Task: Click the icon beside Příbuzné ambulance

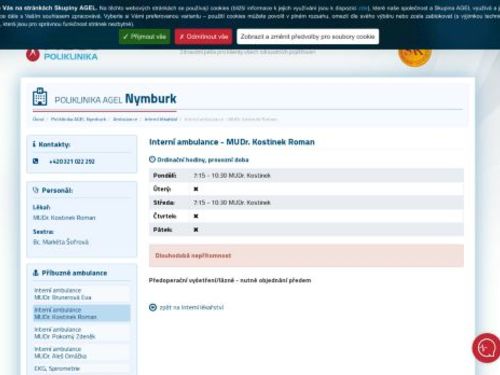Action: [36, 273]
